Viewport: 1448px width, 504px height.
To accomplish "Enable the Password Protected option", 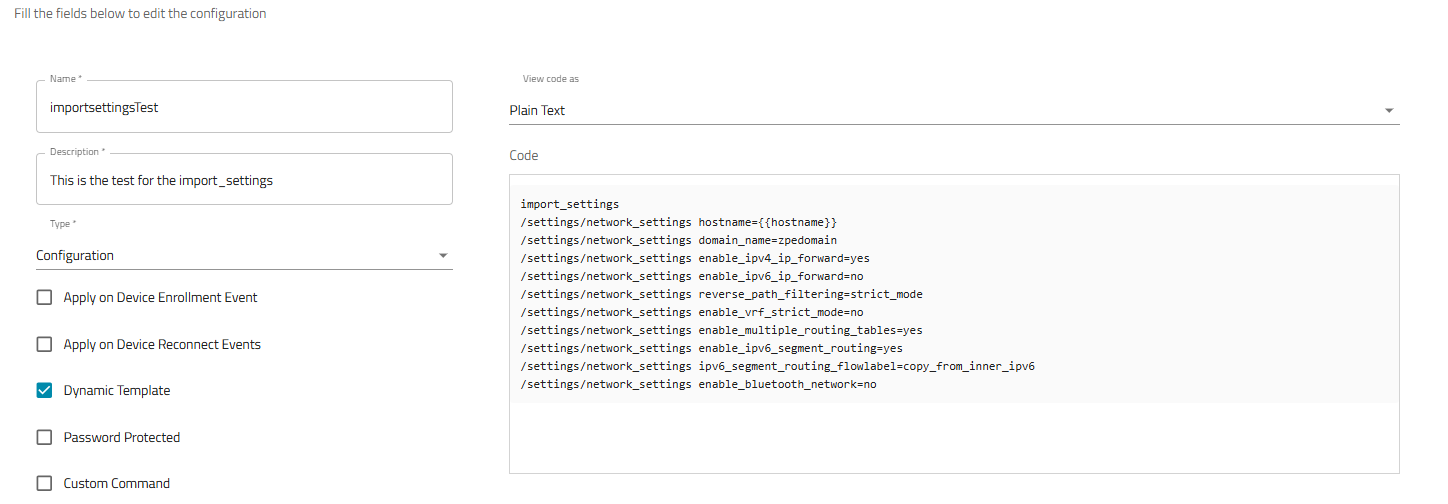I will coord(44,437).
